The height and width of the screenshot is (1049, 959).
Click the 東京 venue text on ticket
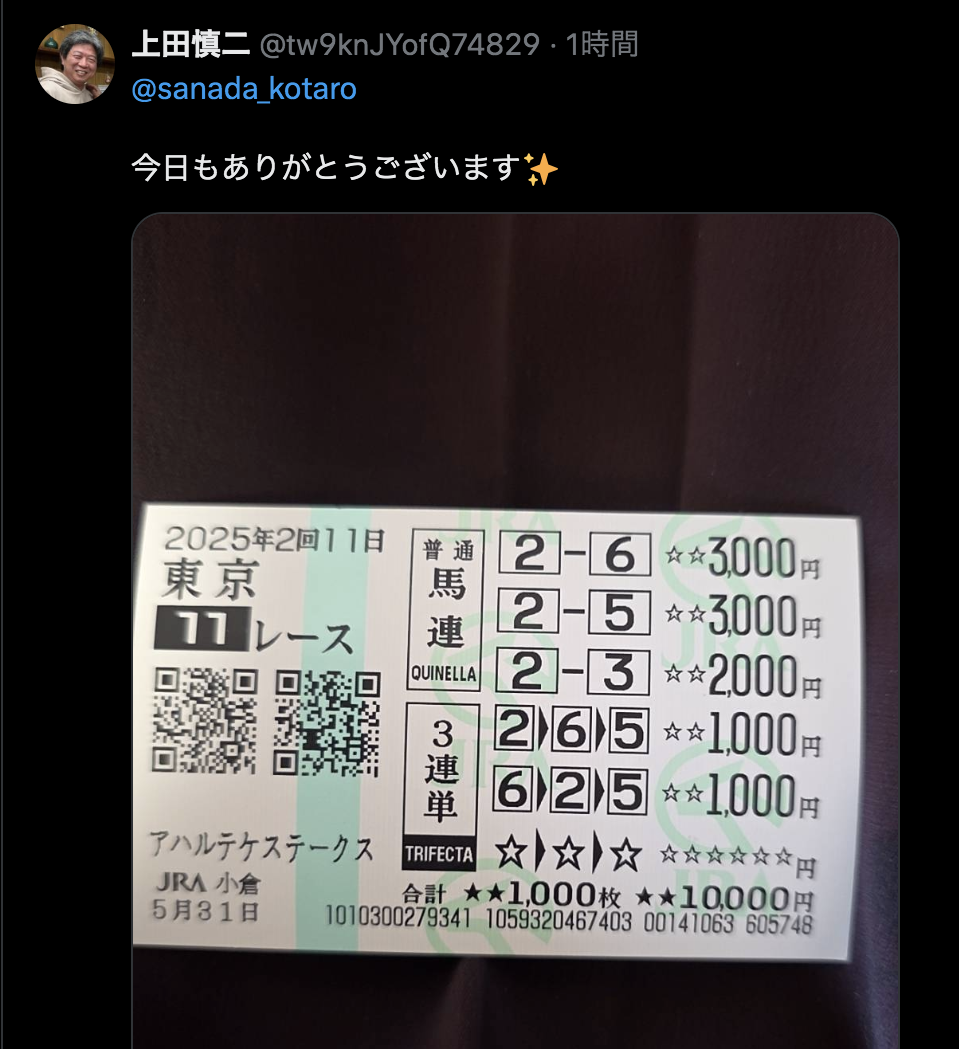[x=209, y=580]
